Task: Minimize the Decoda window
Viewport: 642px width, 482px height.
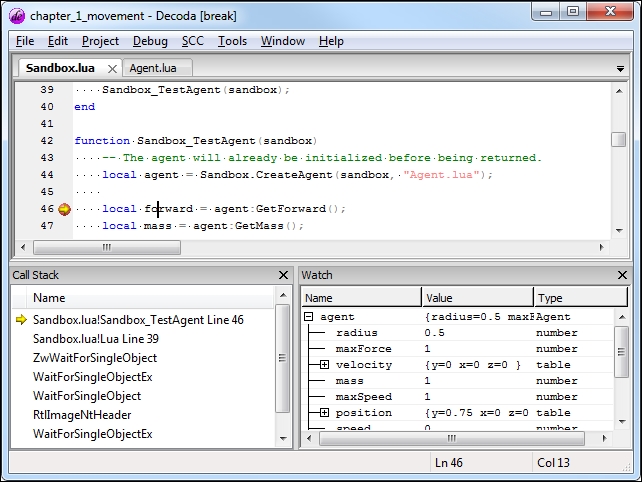Action: coord(546,12)
